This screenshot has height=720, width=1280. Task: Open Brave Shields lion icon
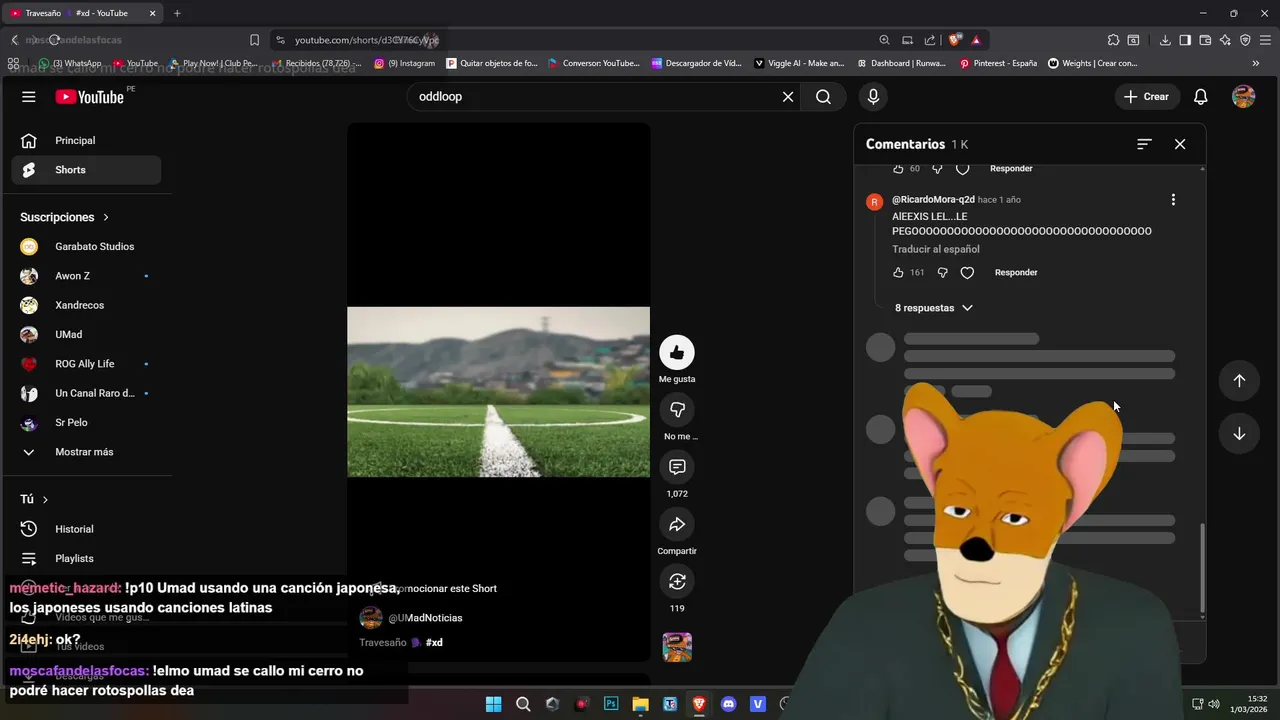(955, 40)
